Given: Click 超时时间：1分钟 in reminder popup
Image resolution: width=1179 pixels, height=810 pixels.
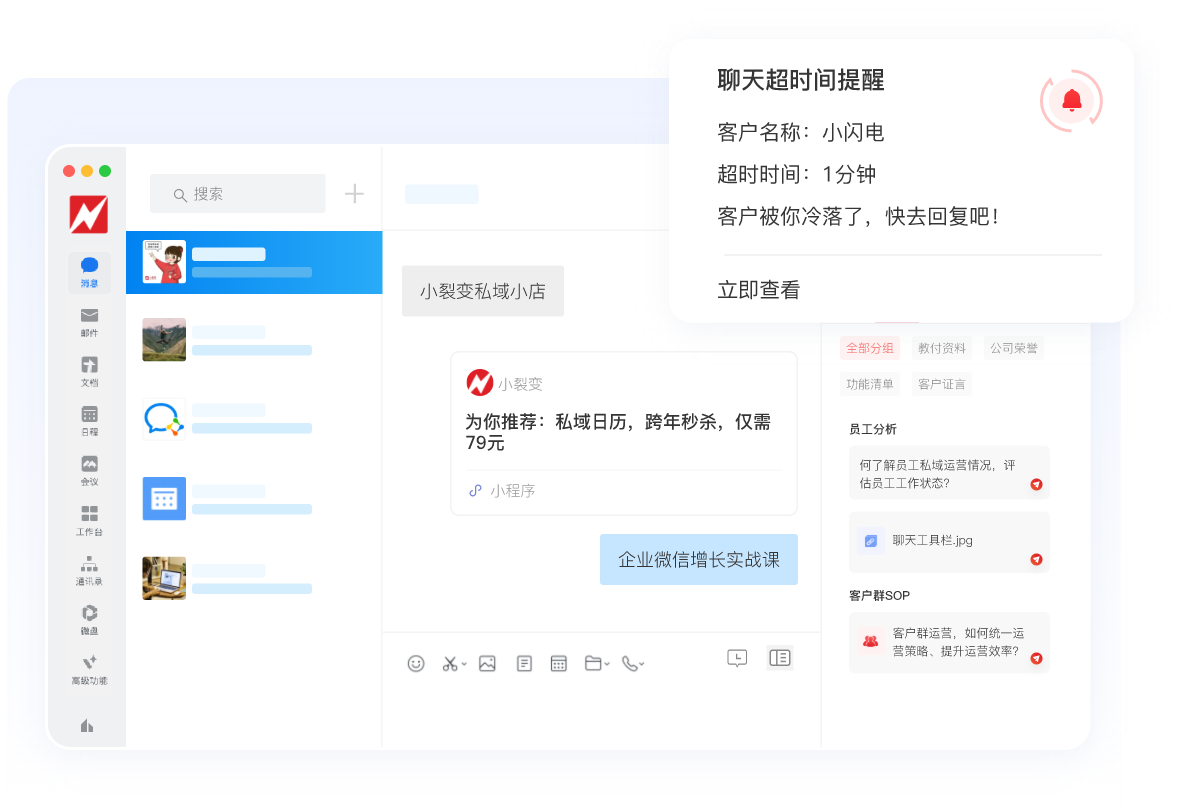Looking at the screenshot, I should 796,174.
